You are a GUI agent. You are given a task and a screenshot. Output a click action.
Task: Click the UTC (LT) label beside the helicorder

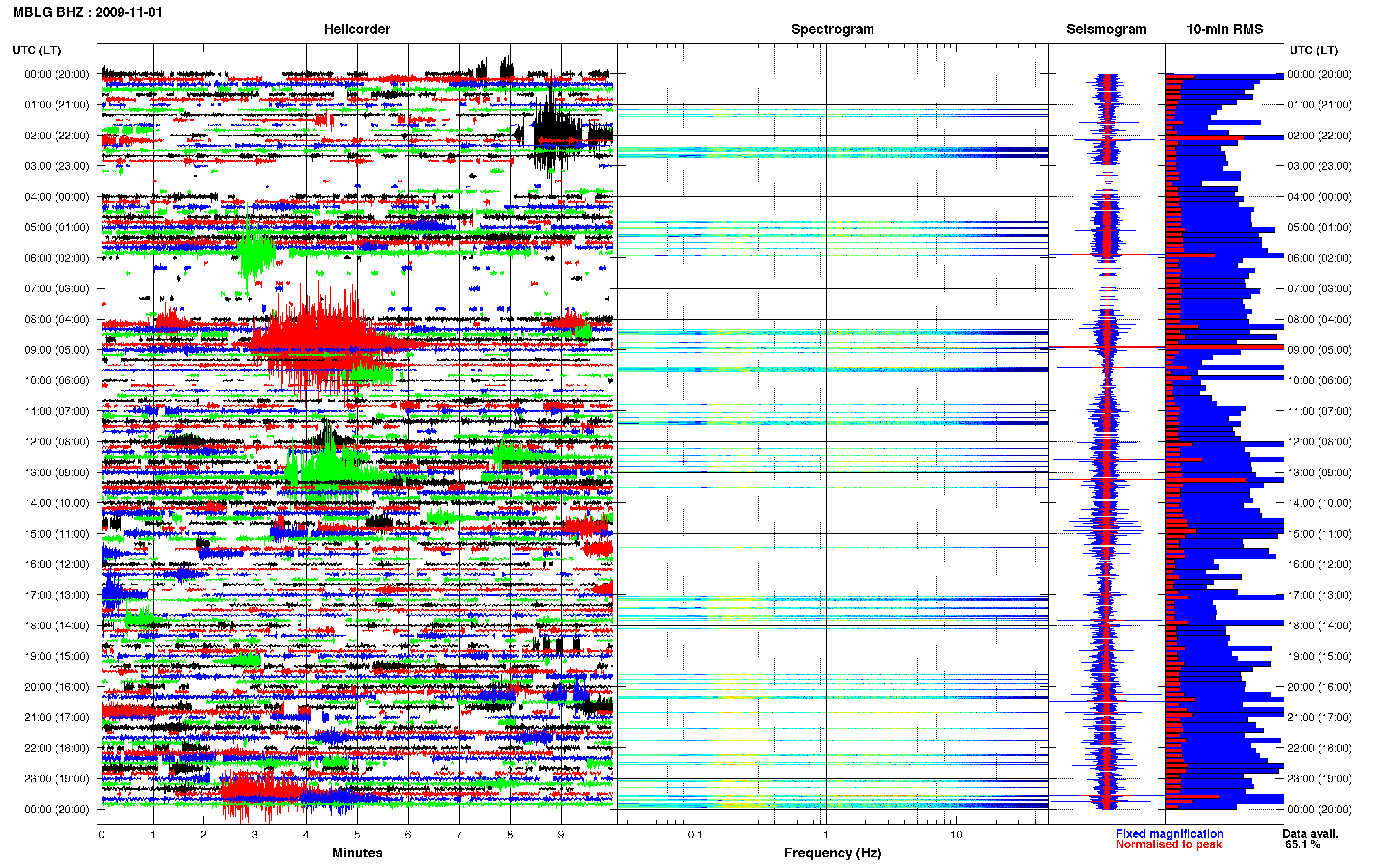point(37,50)
